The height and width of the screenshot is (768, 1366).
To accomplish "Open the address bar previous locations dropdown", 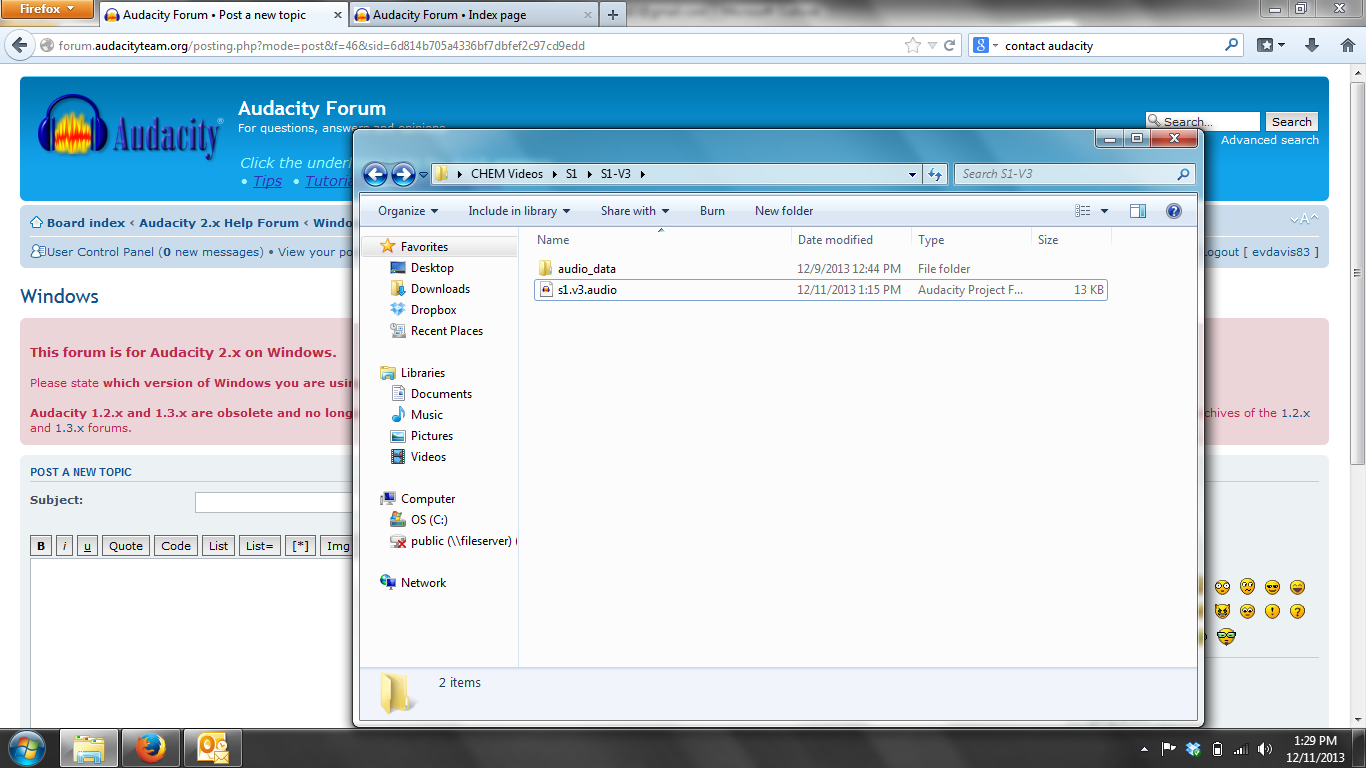I will (x=912, y=174).
